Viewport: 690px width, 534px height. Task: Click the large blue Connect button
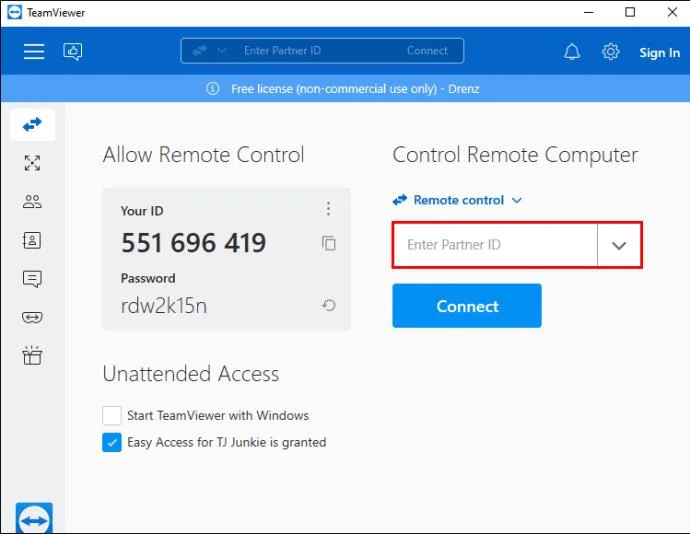click(x=467, y=306)
